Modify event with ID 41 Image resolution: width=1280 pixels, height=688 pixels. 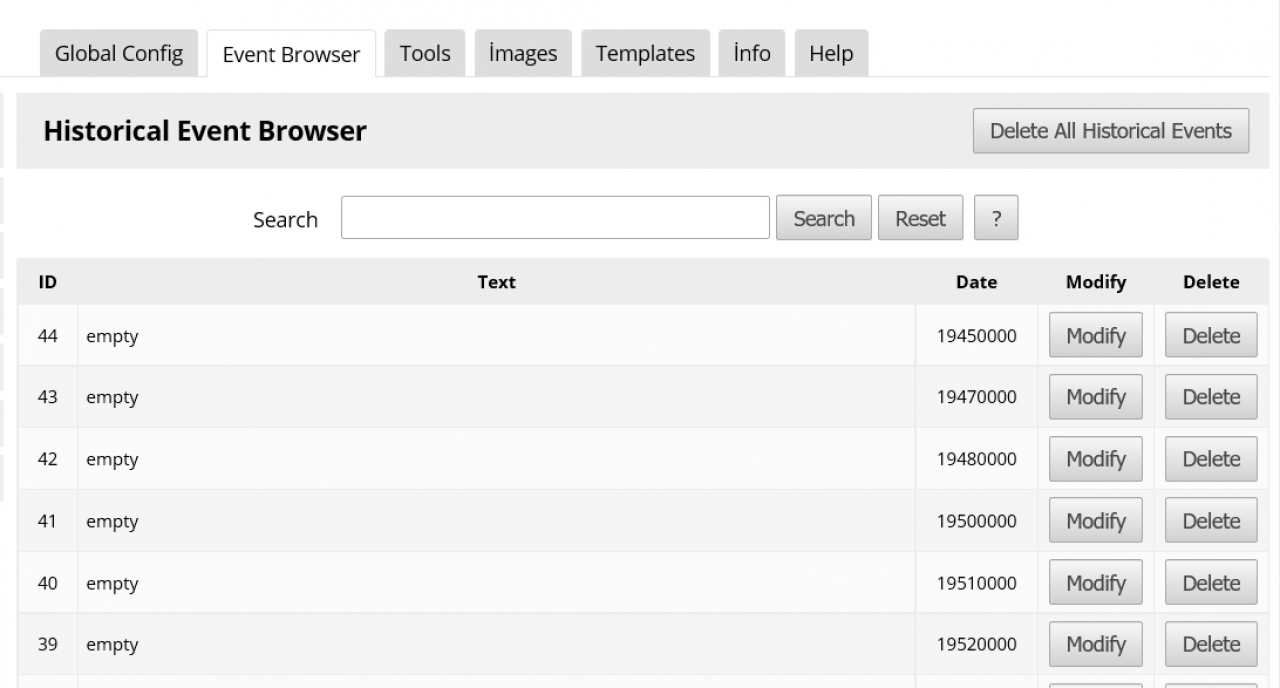pos(1096,521)
